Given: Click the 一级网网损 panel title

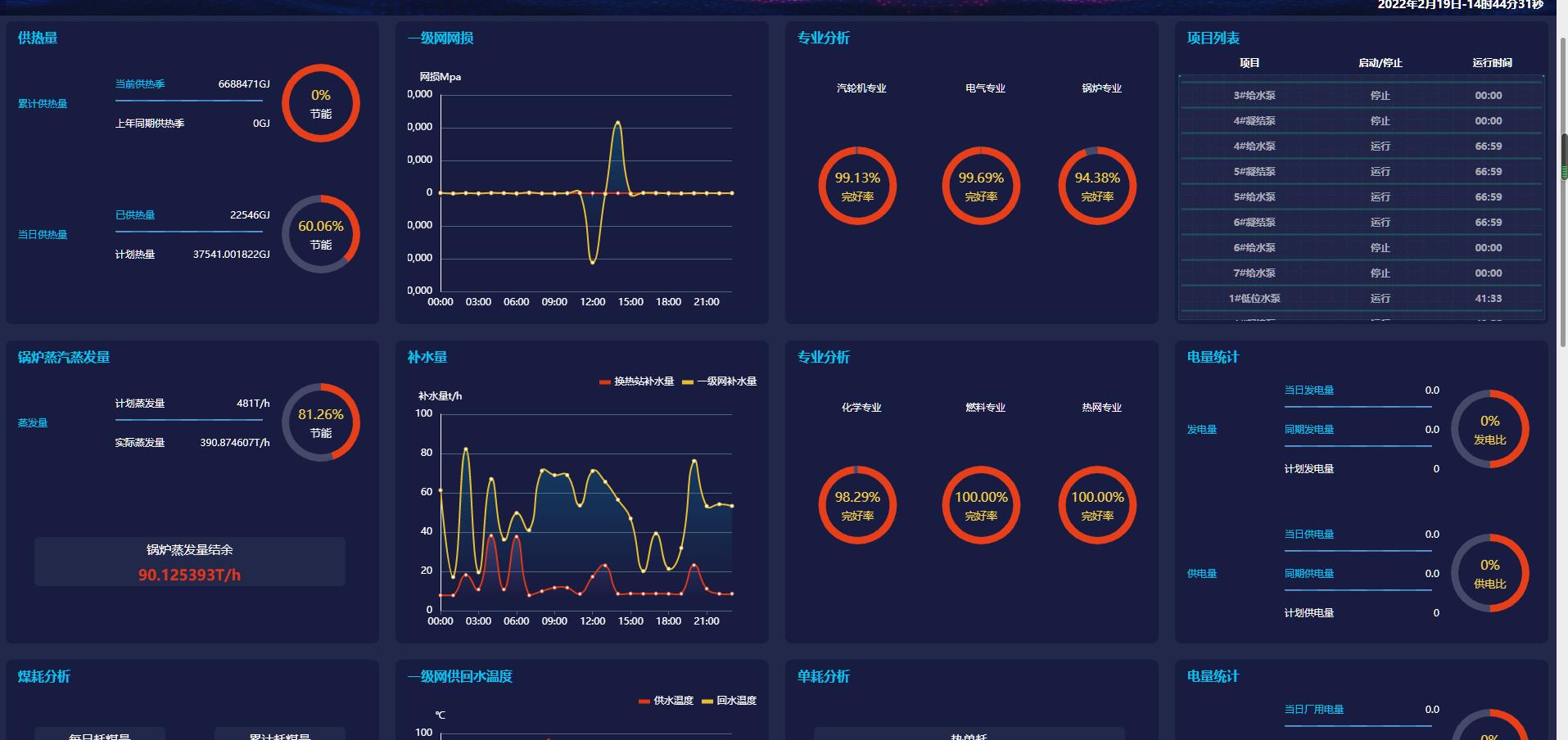Looking at the screenshot, I should tap(441, 38).
